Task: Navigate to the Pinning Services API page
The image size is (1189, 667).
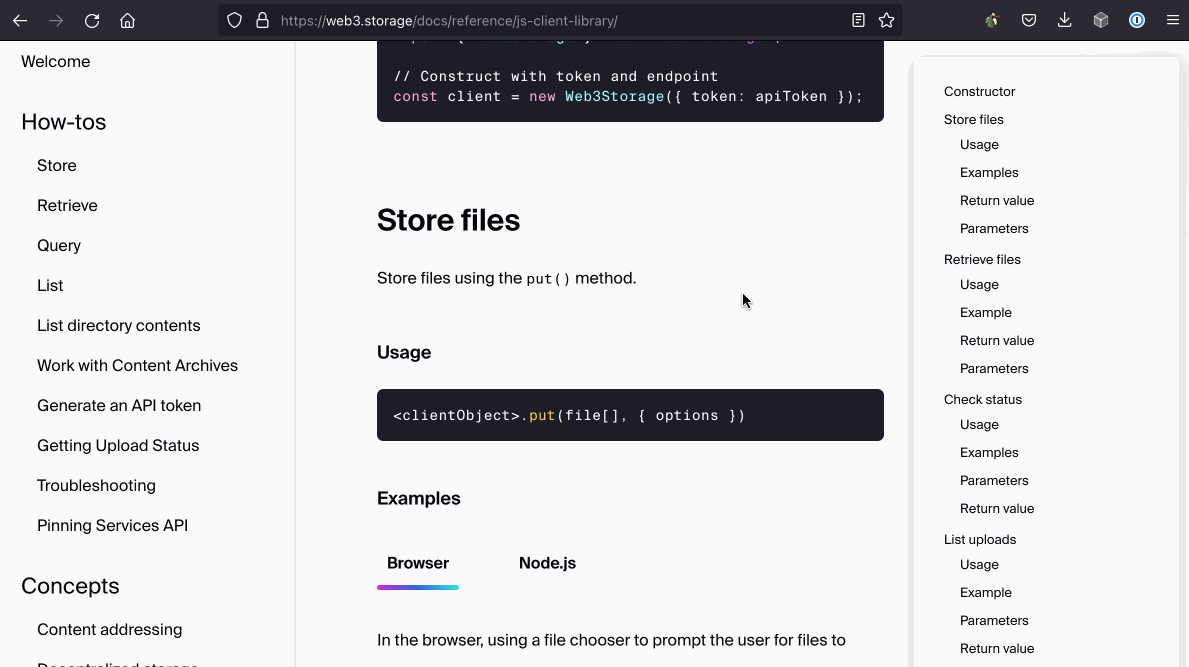Action: (112, 525)
